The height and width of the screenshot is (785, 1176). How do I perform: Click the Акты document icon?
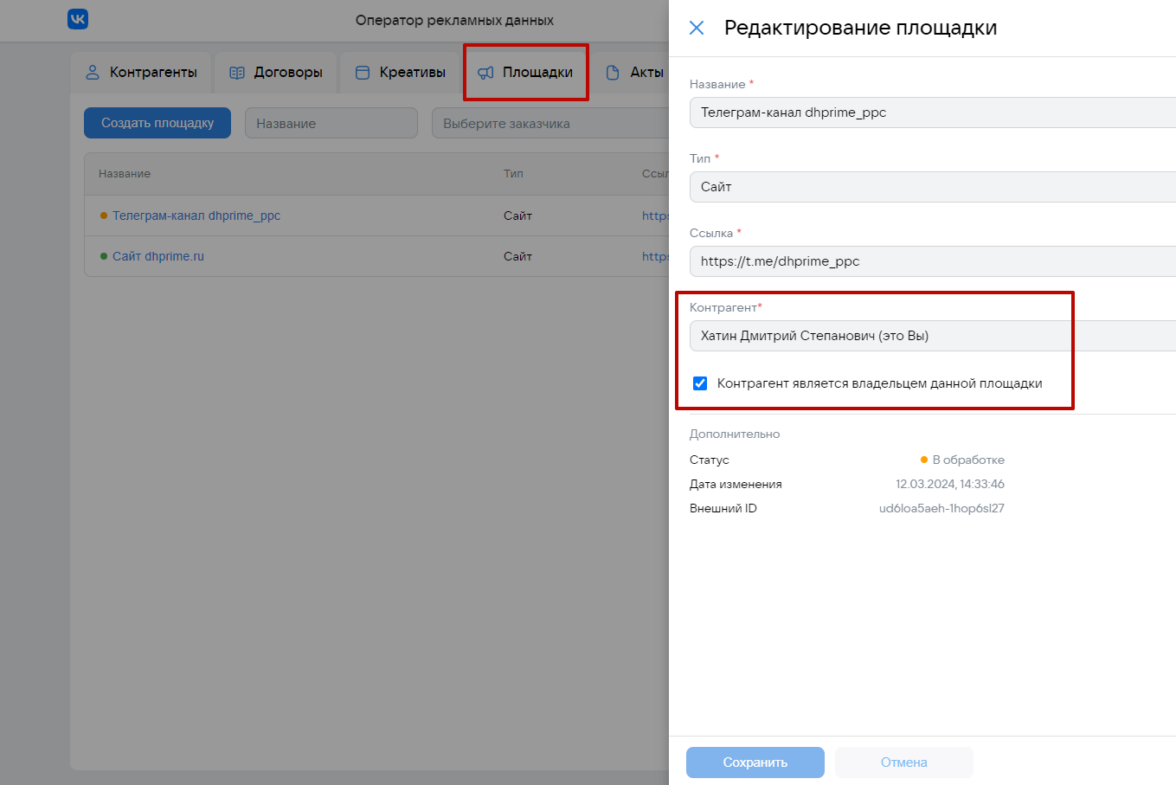pos(613,72)
